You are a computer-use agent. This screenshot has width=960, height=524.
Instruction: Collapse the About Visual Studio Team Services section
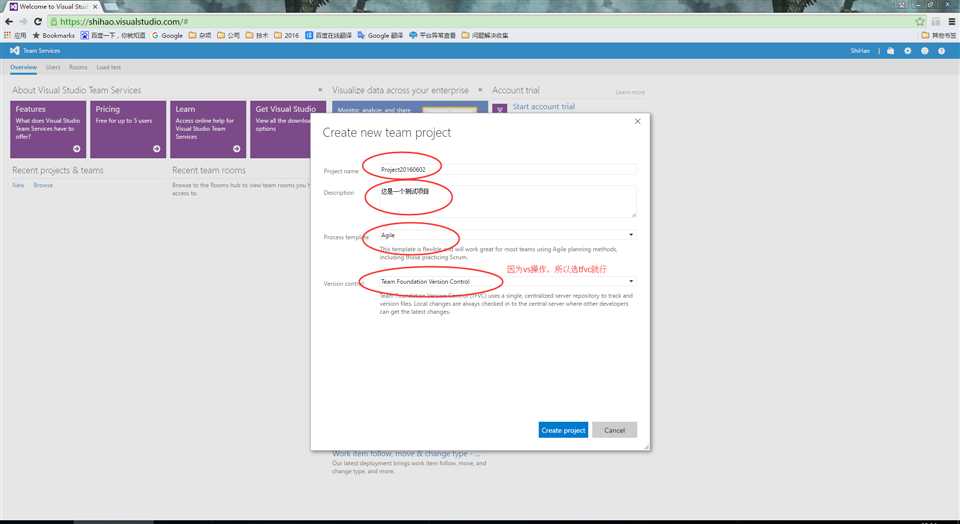(x=320, y=90)
